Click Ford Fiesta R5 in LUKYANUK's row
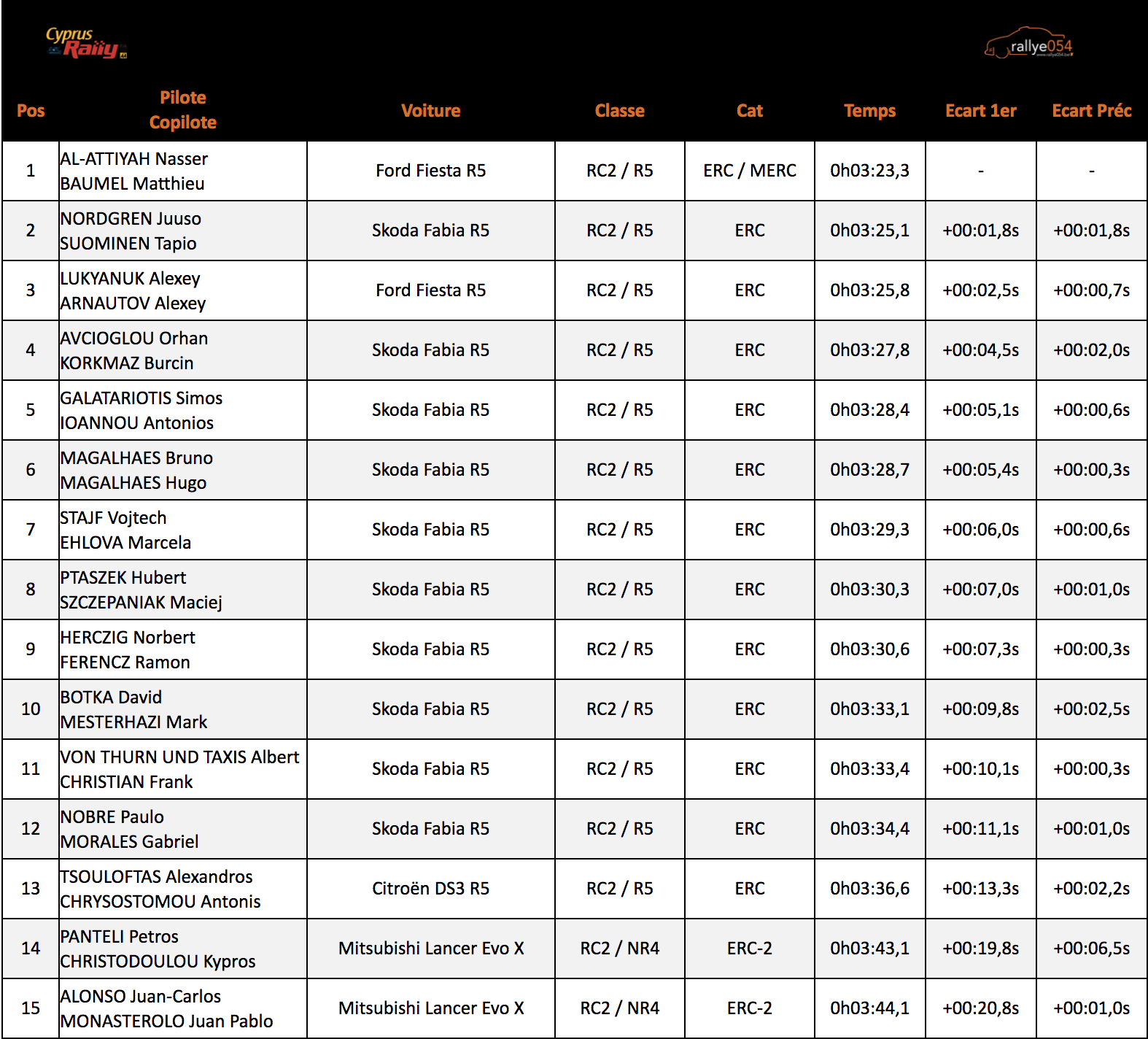 pos(431,290)
